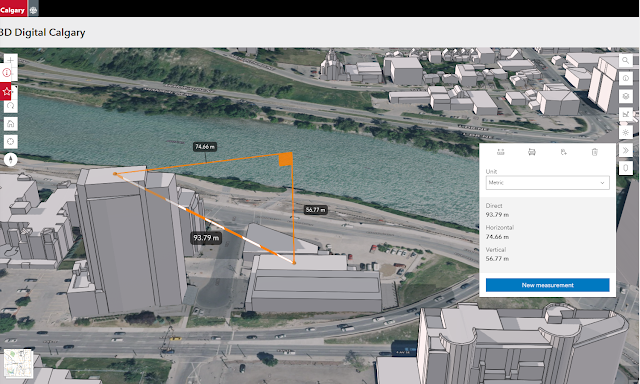Reset orientation with the compass button
The width and height of the screenshot is (640, 384).
11,159
